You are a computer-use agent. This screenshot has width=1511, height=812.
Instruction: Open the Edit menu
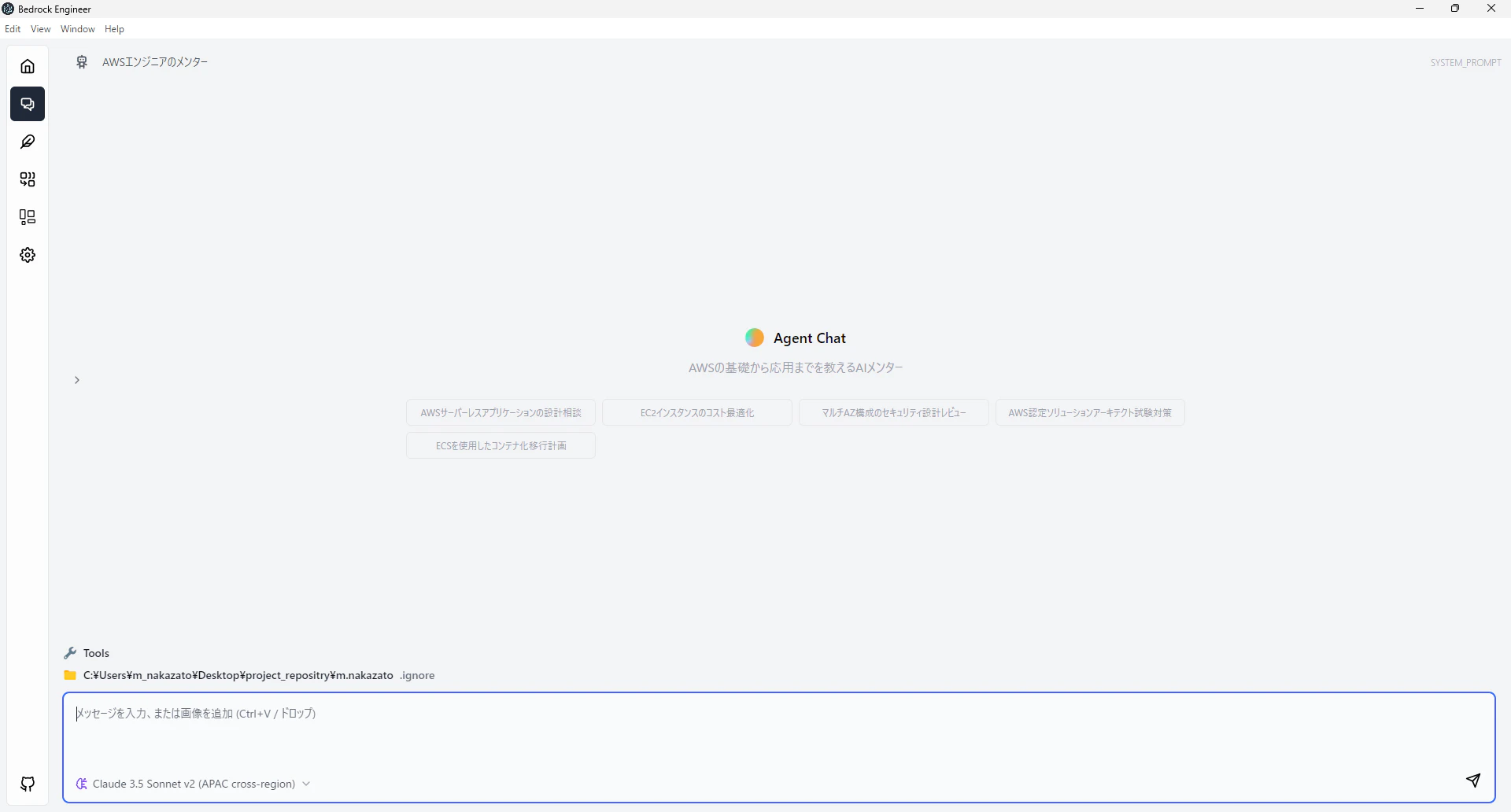[13, 29]
